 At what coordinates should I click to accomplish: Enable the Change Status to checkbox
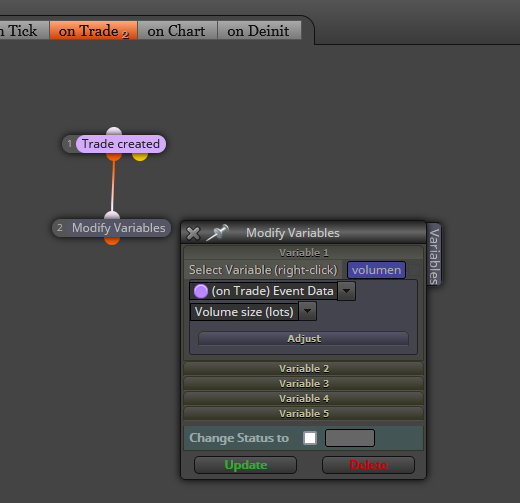click(x=310, y=438)
